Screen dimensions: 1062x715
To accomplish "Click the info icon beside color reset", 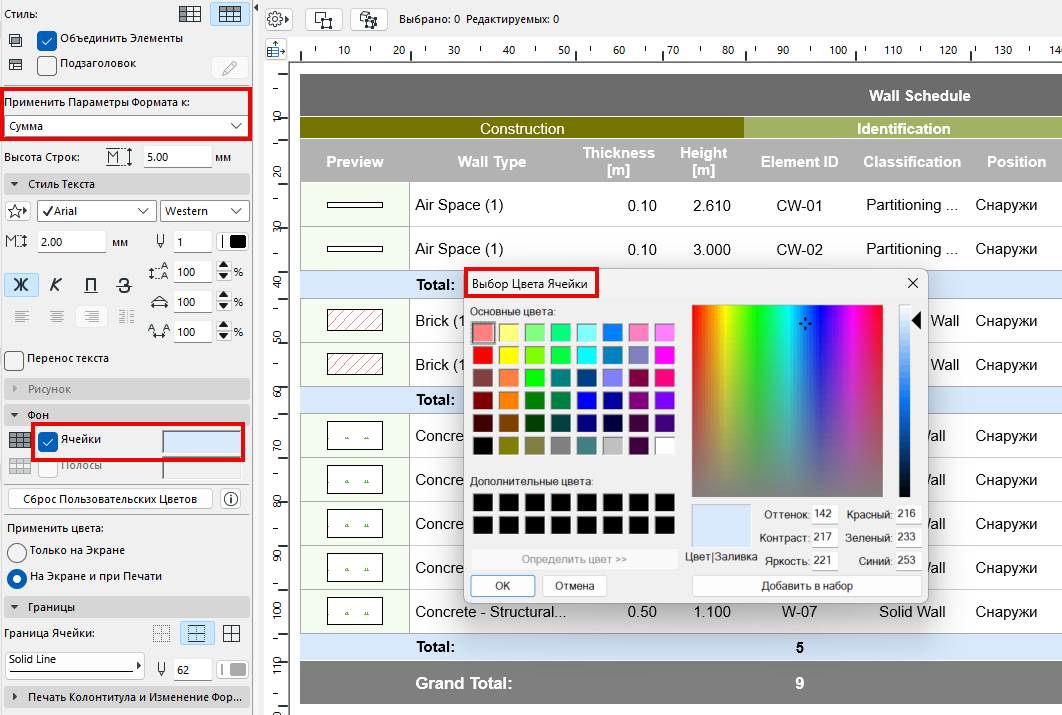I will pyautogui.click(x=230, y=499).
